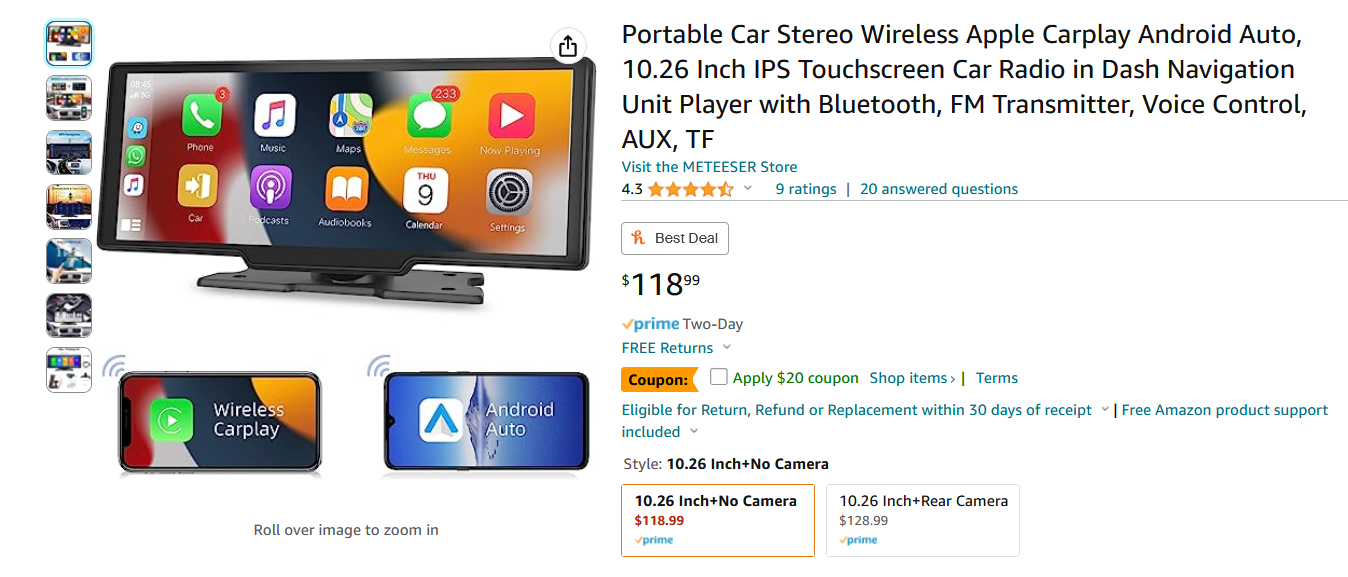
Task: Enable the Apply $20 coupon checkbox
Action: [x=718, y=377]
